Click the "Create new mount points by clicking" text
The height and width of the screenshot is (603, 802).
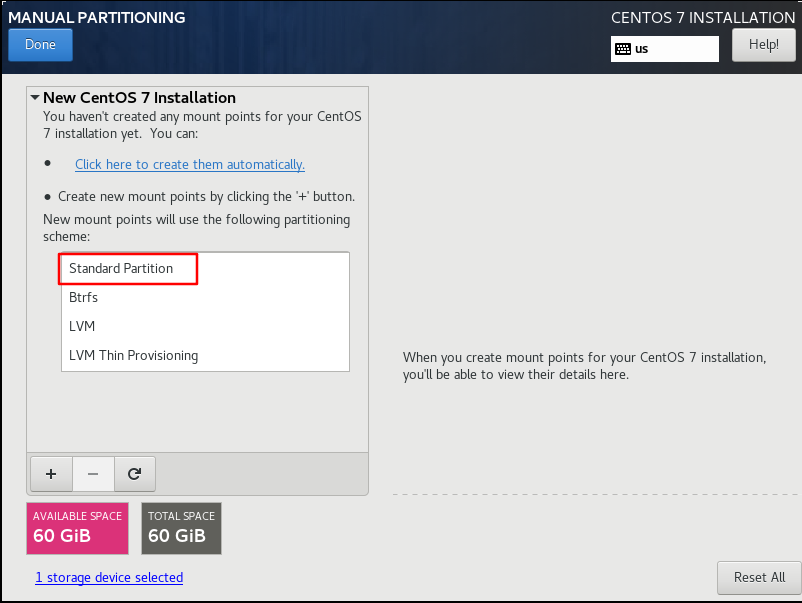pos(206,197)
